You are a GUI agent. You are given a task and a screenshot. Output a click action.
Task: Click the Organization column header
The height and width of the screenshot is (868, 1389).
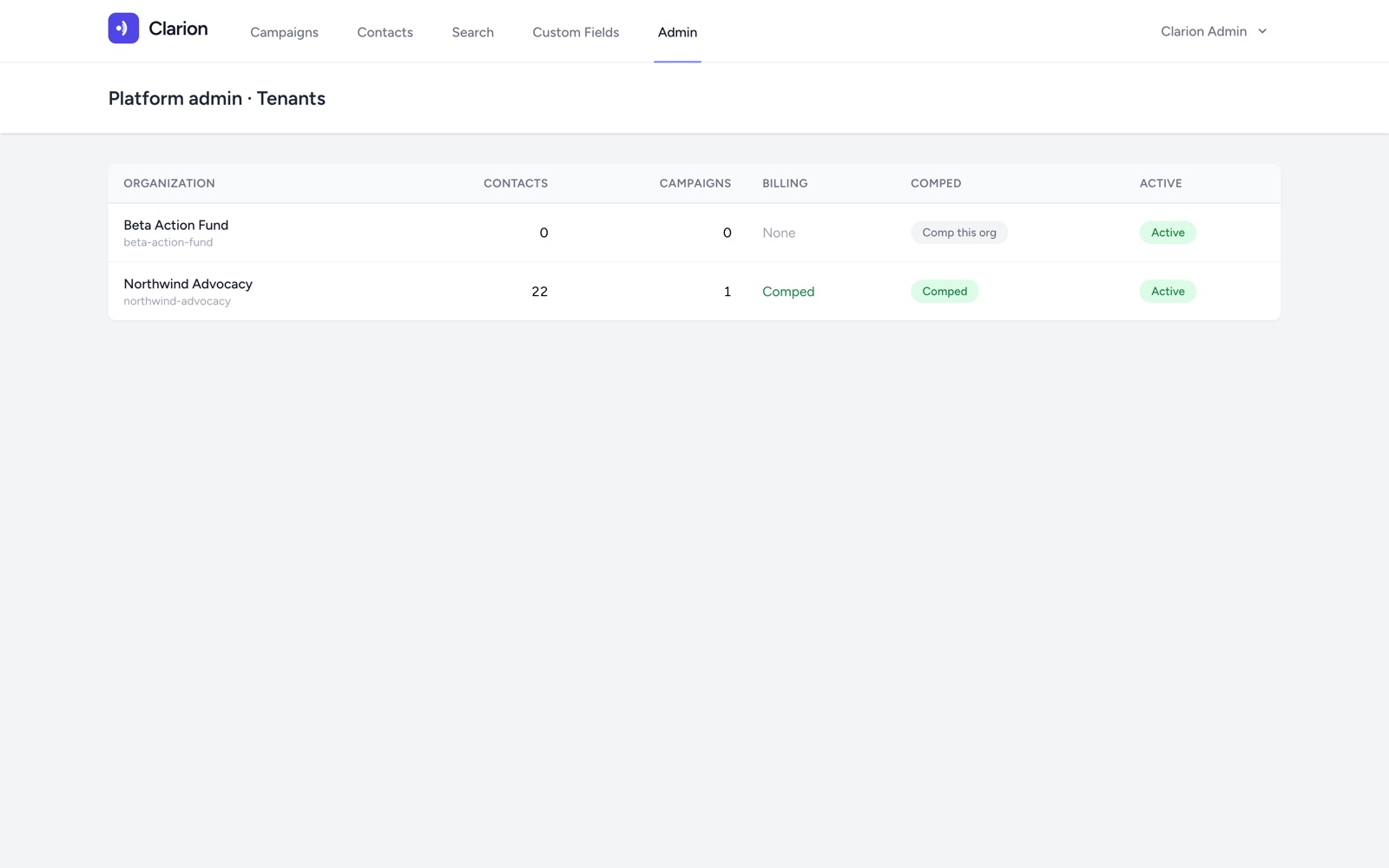pos(169,183)
